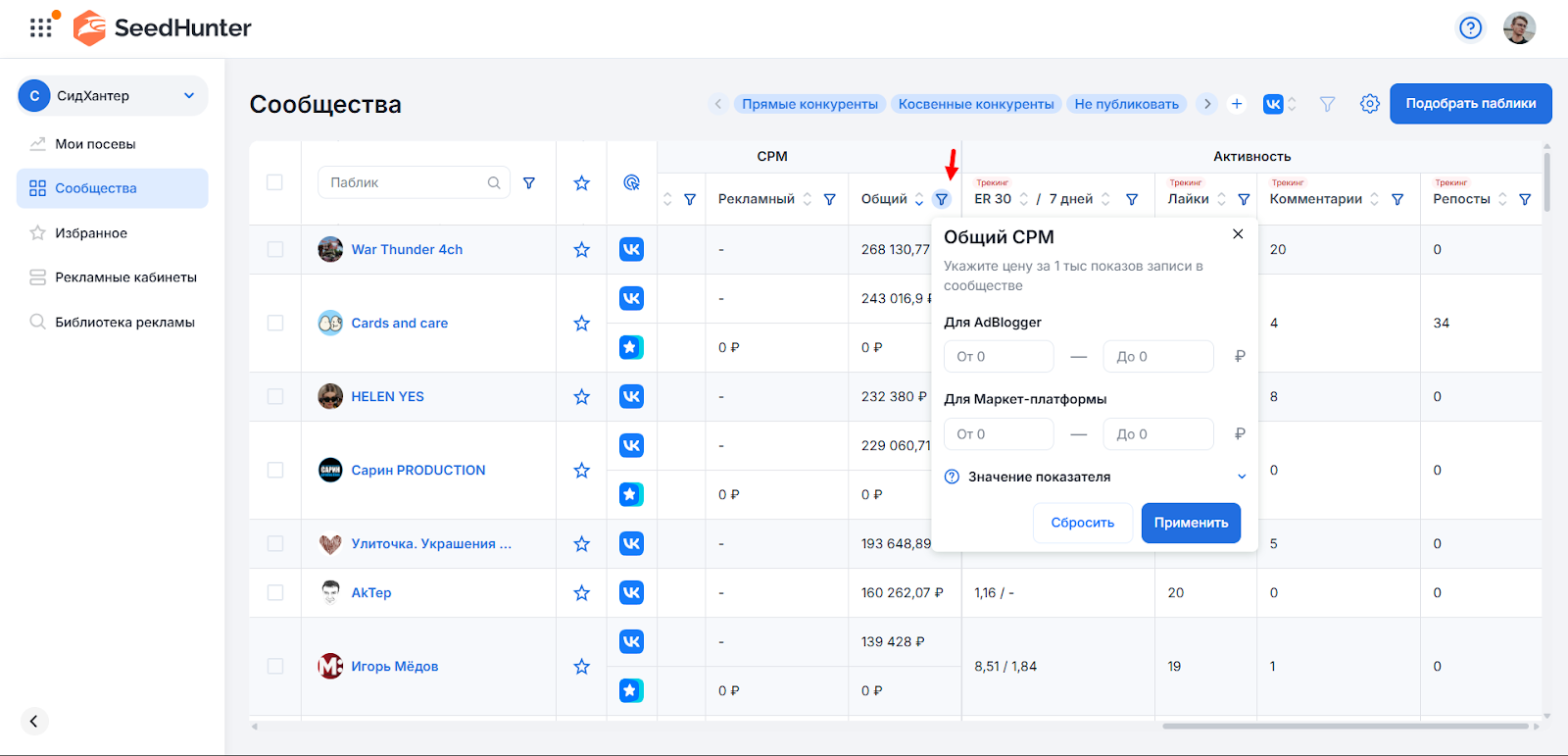Image resolution: width=1568 pixels, height=756 pixels.
Task: Select the HELEN YES row checkbox
Action: 275,397
